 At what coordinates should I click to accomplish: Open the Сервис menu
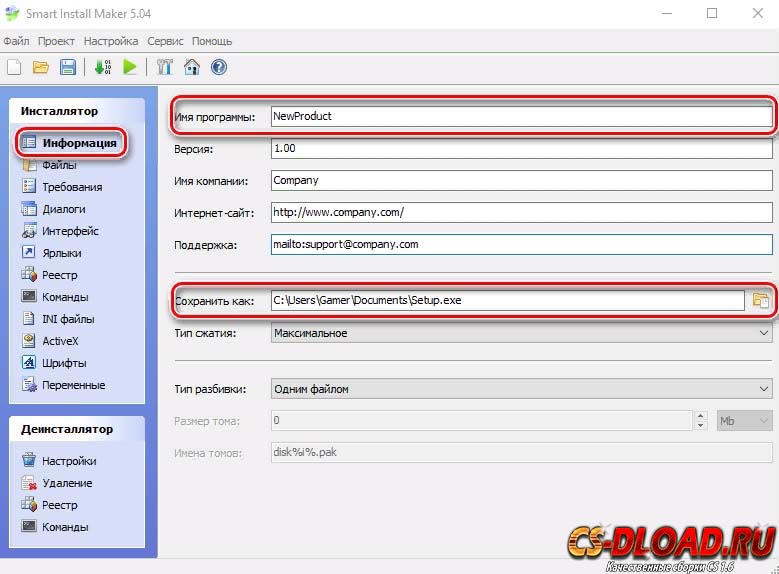coord(165,41)
